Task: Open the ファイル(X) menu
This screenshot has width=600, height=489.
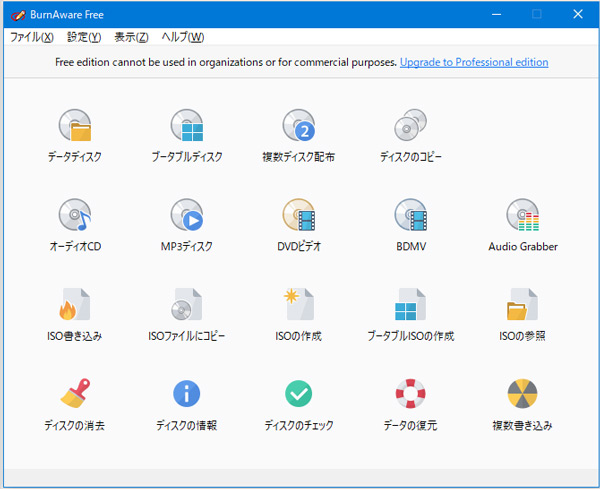Action: [x=31, y=37]
